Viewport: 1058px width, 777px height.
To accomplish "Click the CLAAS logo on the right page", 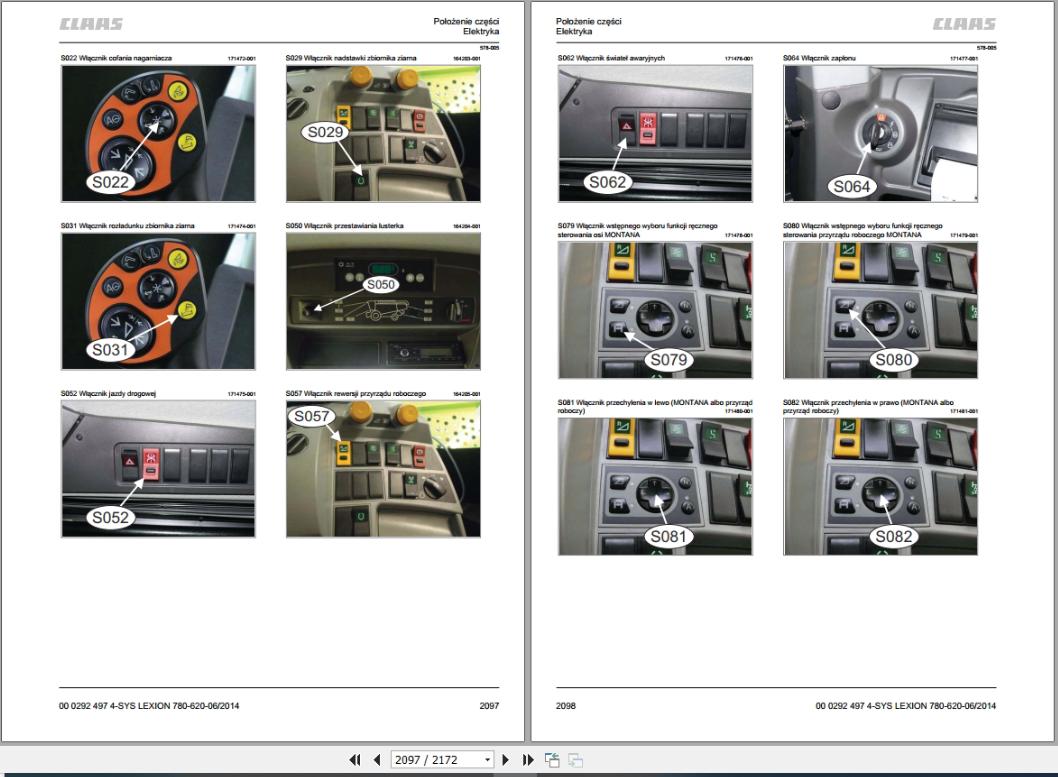I will tap(964, 24).
